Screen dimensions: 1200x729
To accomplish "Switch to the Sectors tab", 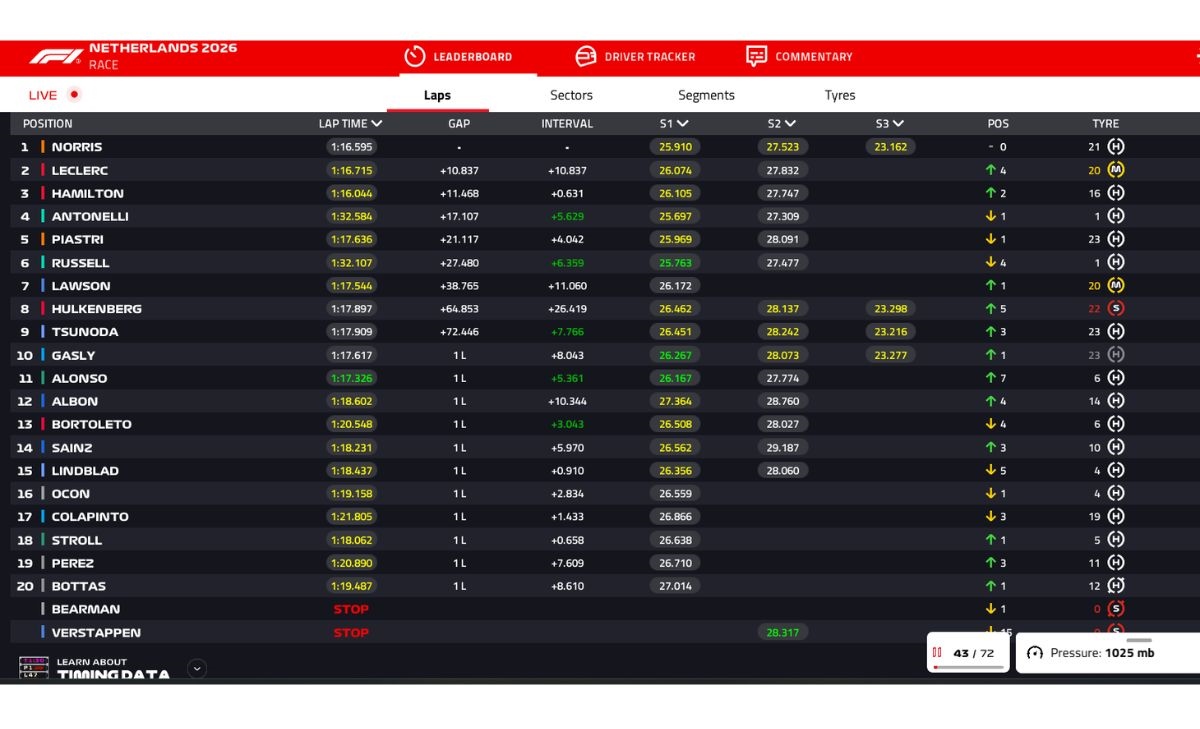I will point(571,95).
